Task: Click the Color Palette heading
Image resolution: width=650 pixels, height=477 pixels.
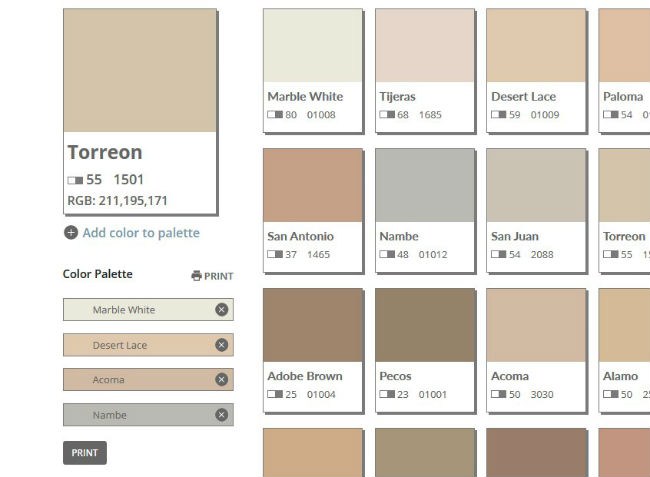Action: click(98, 274)
